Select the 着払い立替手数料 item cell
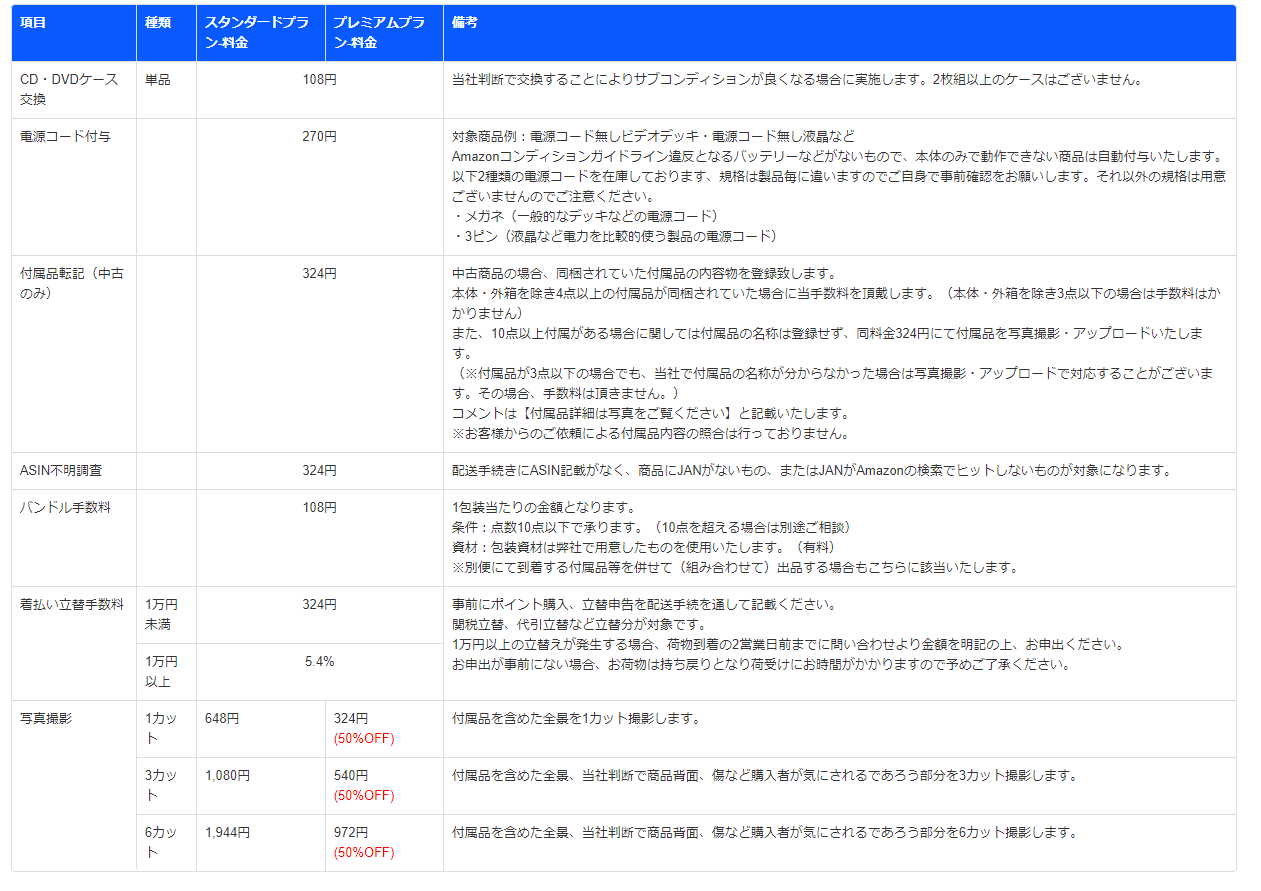 [x=72, y=604]
